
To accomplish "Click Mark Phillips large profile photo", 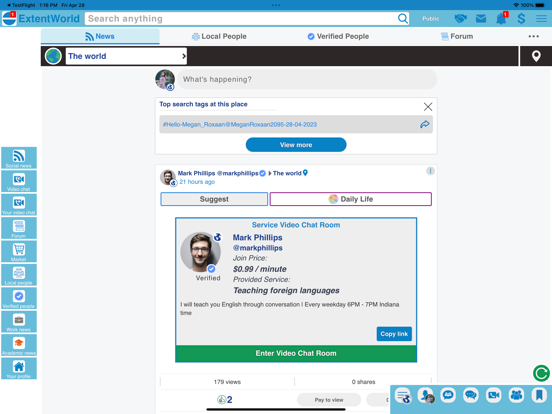I will point(201,252).
